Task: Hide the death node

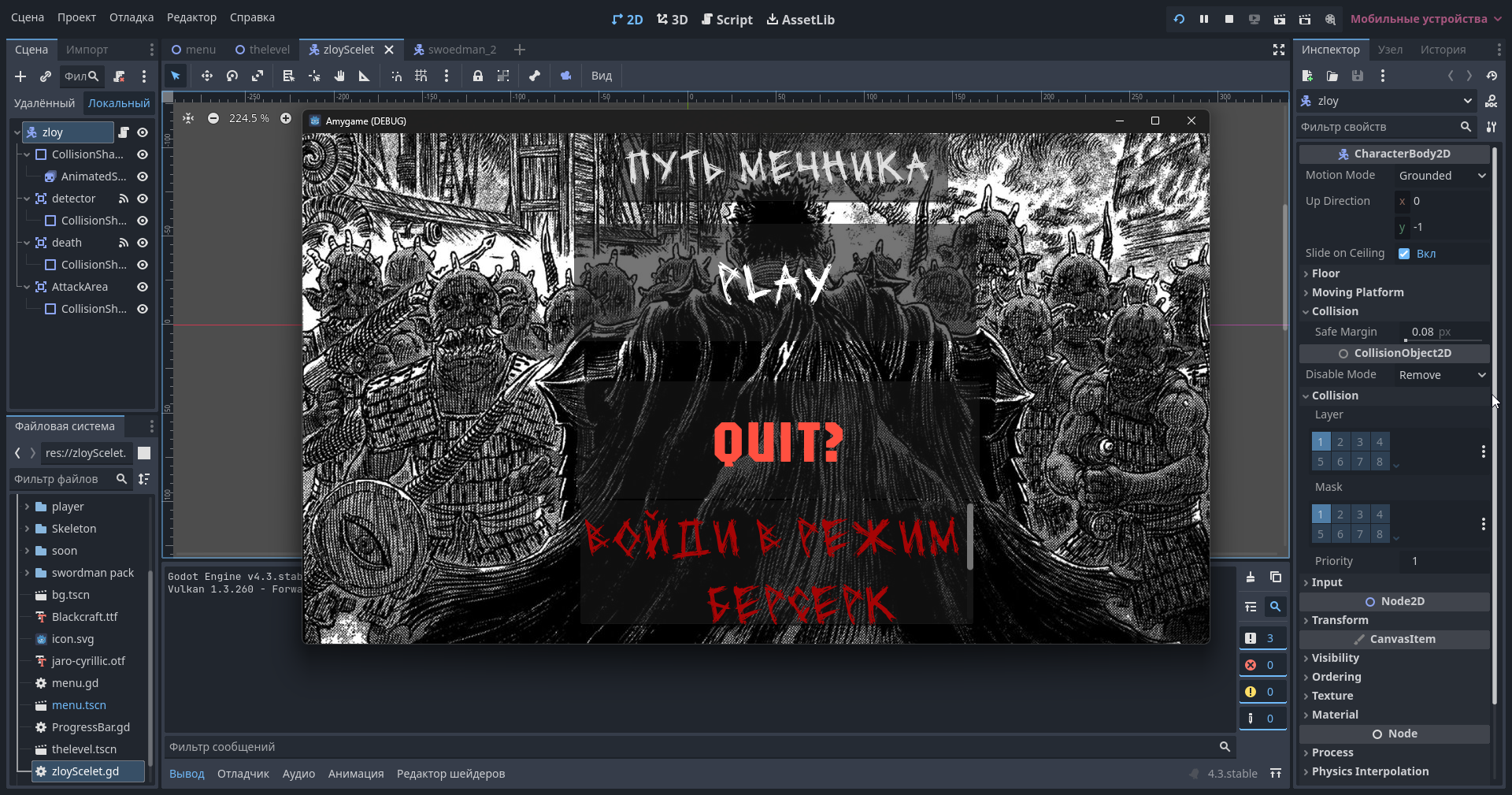Action: click(x=143, y=243)
